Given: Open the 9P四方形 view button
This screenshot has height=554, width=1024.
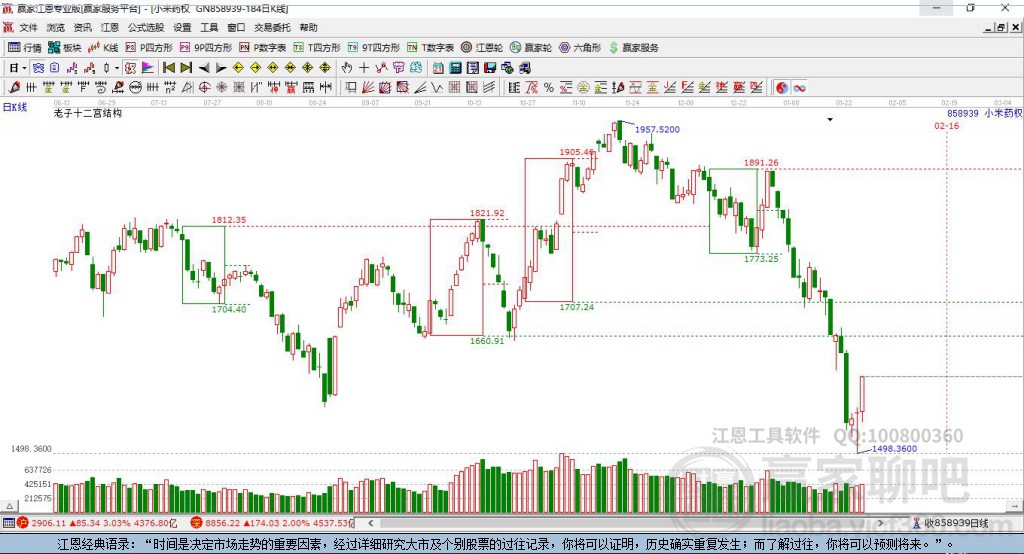Looking at the screenshot, I should click(x=206, y=47).
